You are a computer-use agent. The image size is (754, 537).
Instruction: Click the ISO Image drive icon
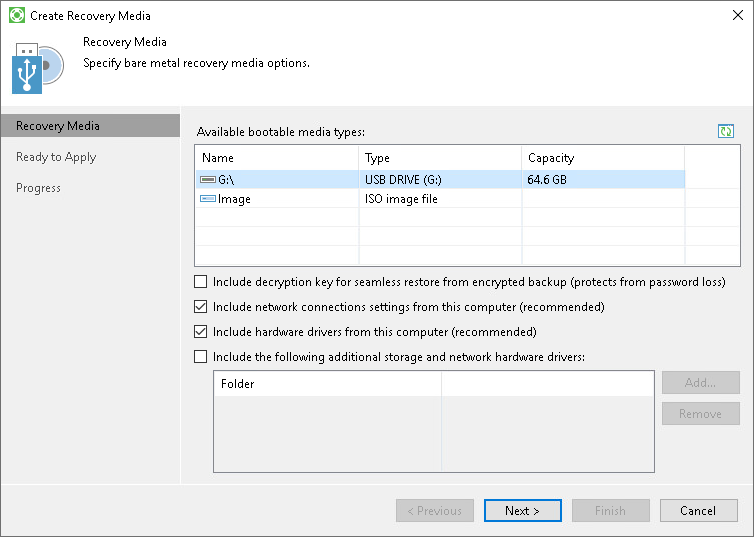(208, 199)
